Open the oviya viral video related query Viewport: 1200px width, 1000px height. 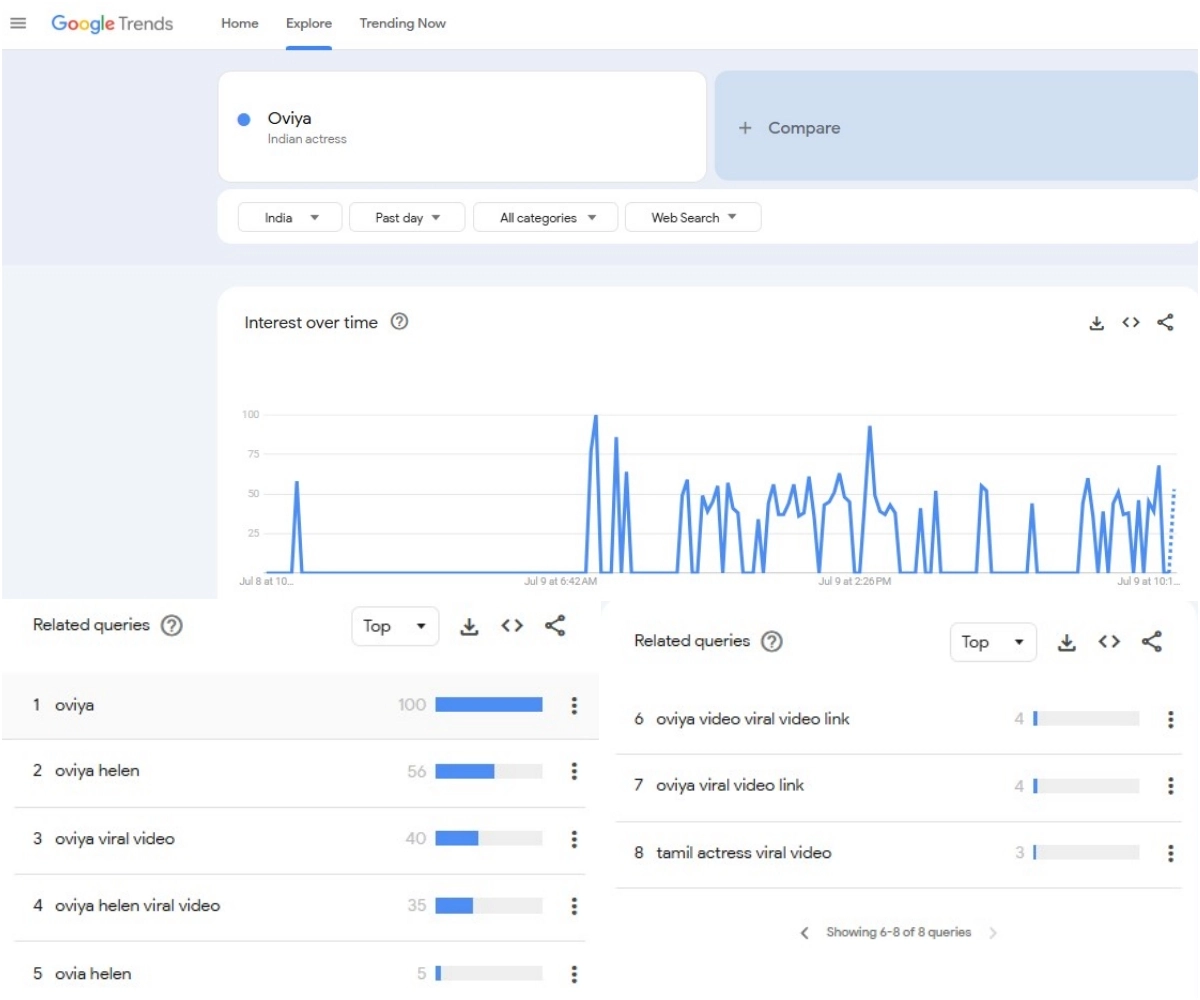click(x=114, y=839)
